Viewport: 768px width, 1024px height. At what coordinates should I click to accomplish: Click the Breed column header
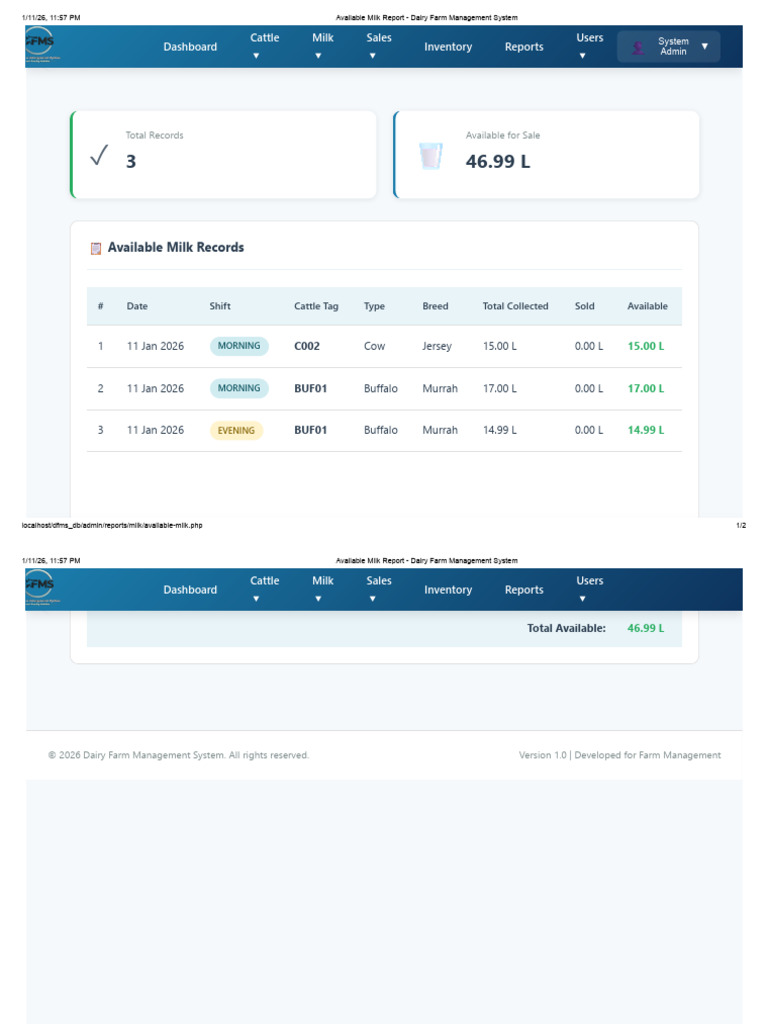(x=435, y=306)
